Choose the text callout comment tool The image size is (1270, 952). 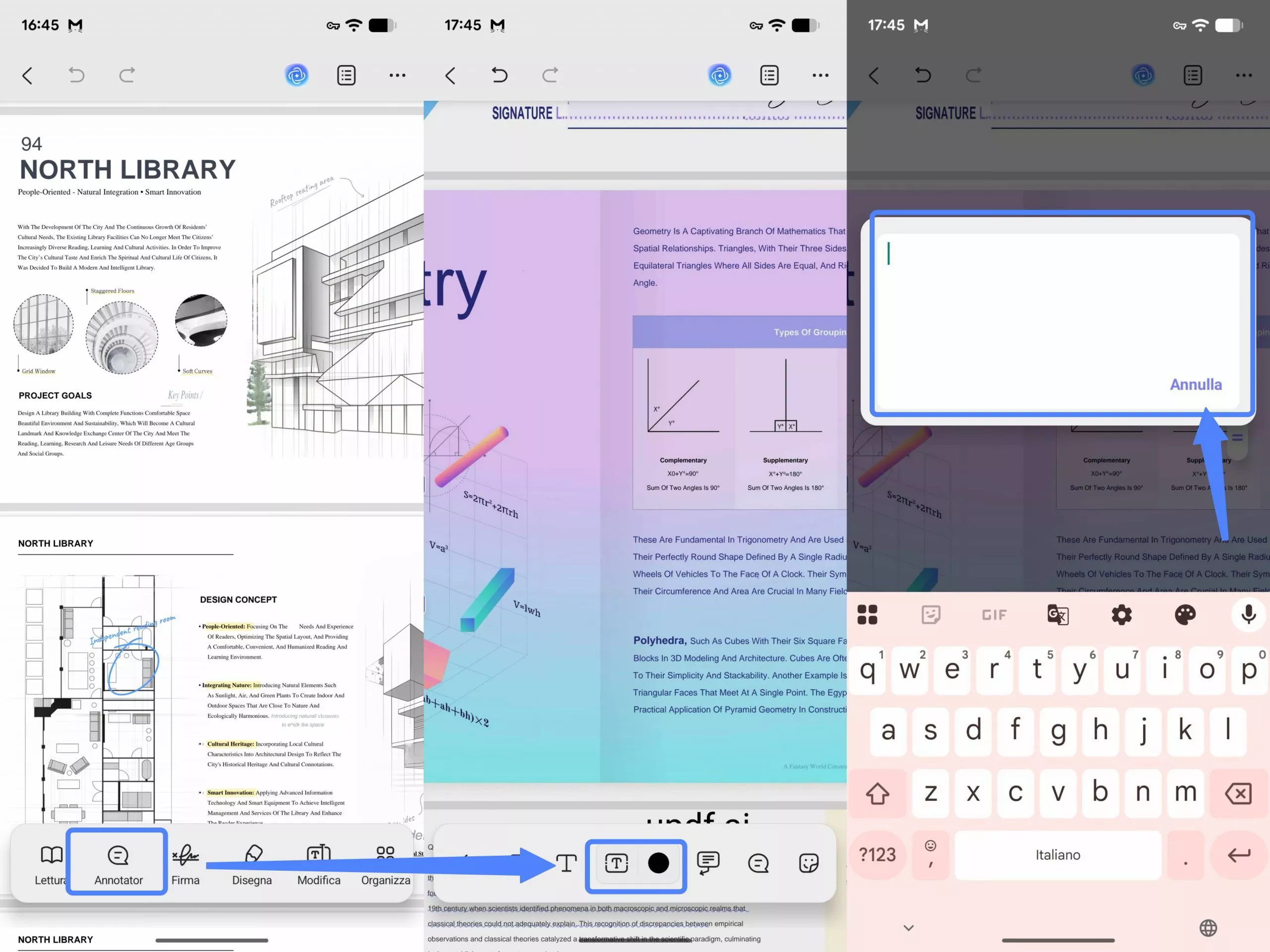point(708,862)
